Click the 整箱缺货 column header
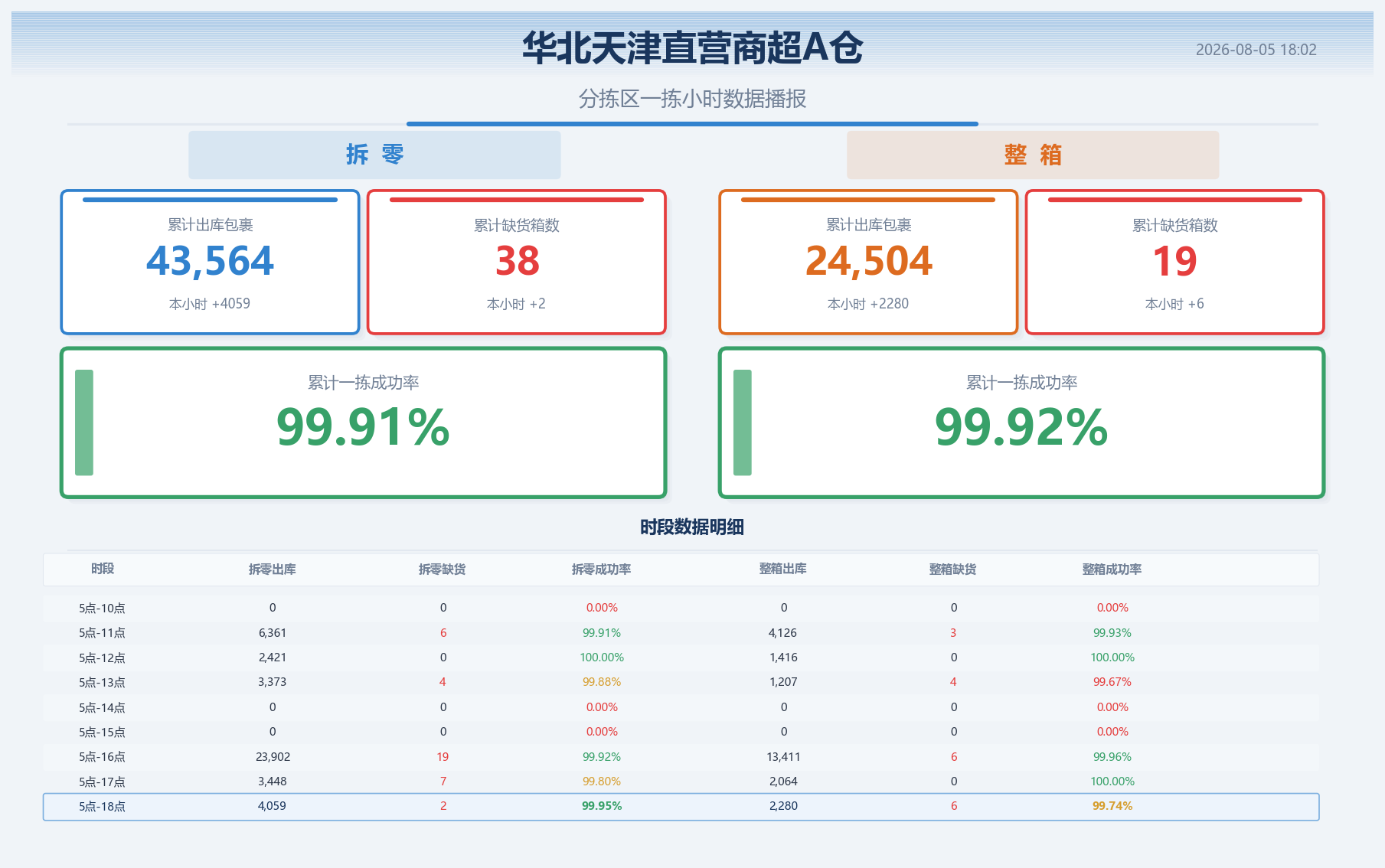Image resolution: width=1385 pixels, height=868 pixels. (953, 569)
